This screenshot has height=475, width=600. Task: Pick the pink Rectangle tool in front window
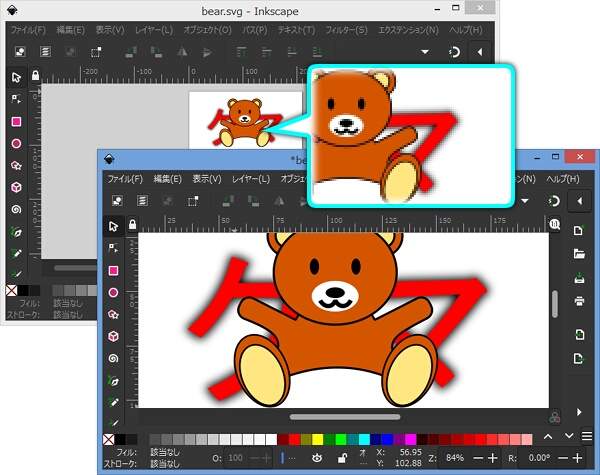113,270
